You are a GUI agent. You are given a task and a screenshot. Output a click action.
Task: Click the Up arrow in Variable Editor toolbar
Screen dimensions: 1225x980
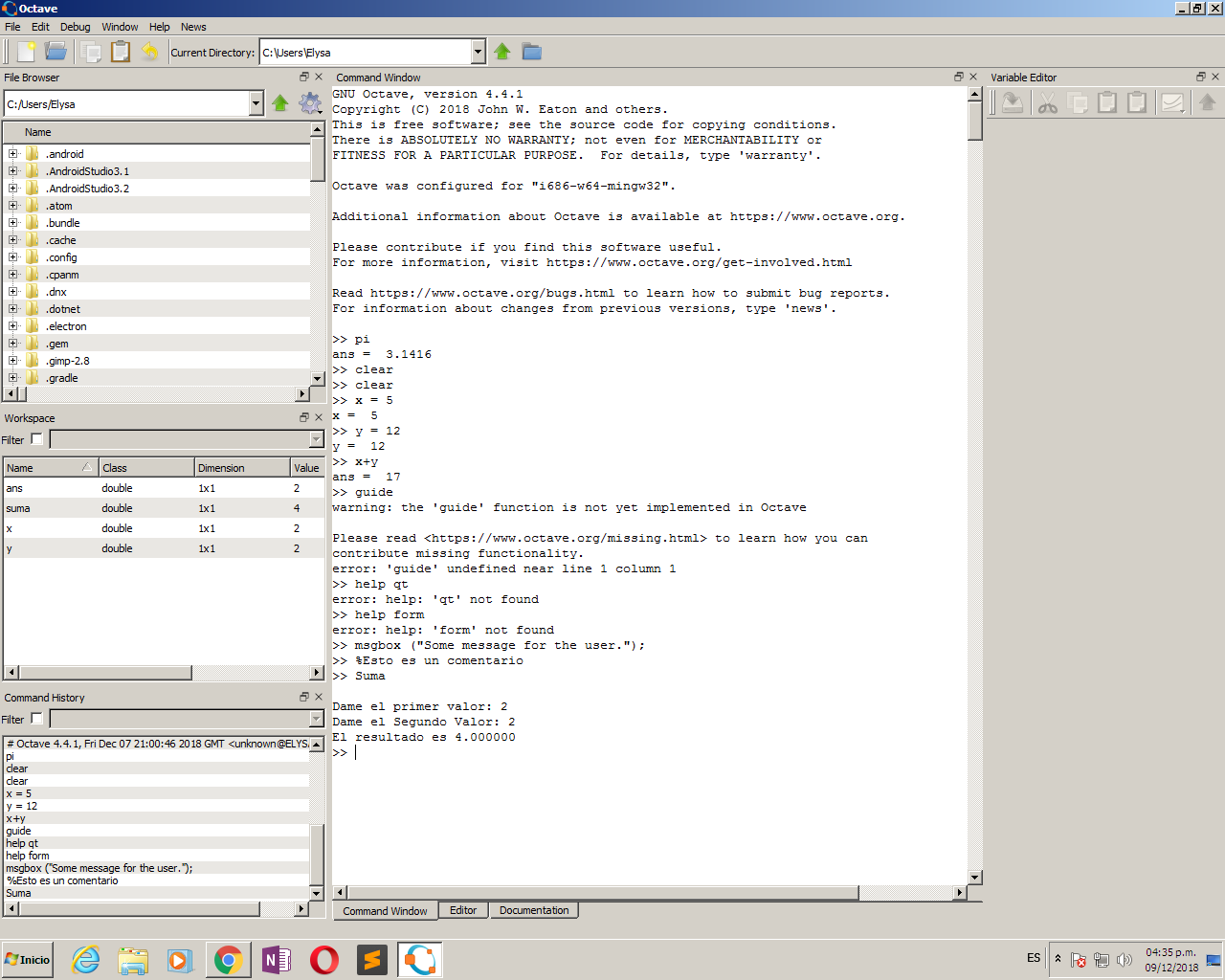1208,102
